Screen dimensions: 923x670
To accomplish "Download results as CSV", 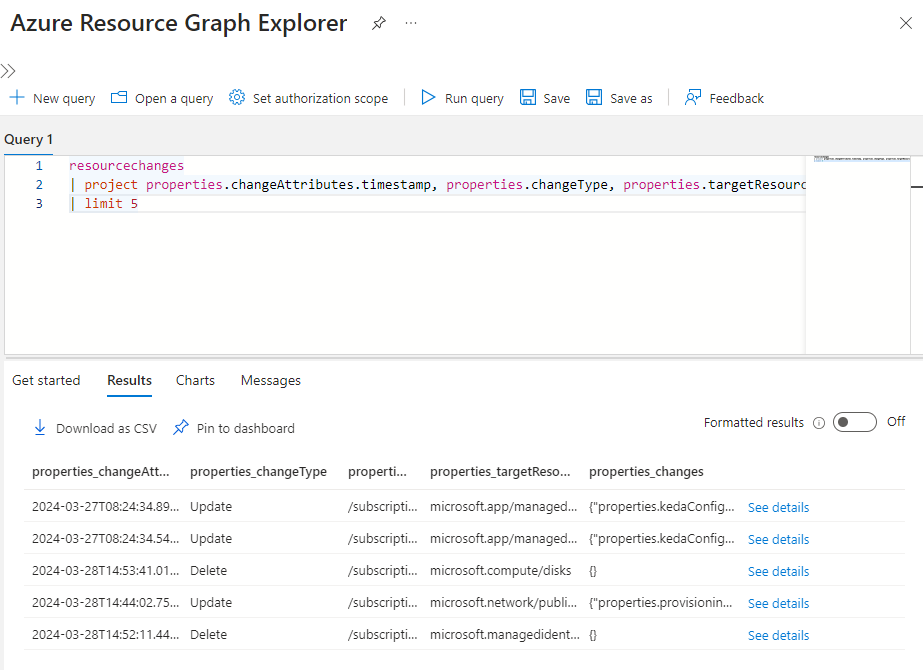I will coord(95,428).
